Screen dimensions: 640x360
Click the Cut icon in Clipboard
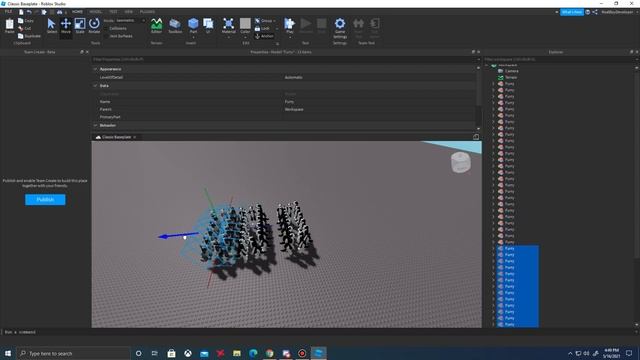21,28
